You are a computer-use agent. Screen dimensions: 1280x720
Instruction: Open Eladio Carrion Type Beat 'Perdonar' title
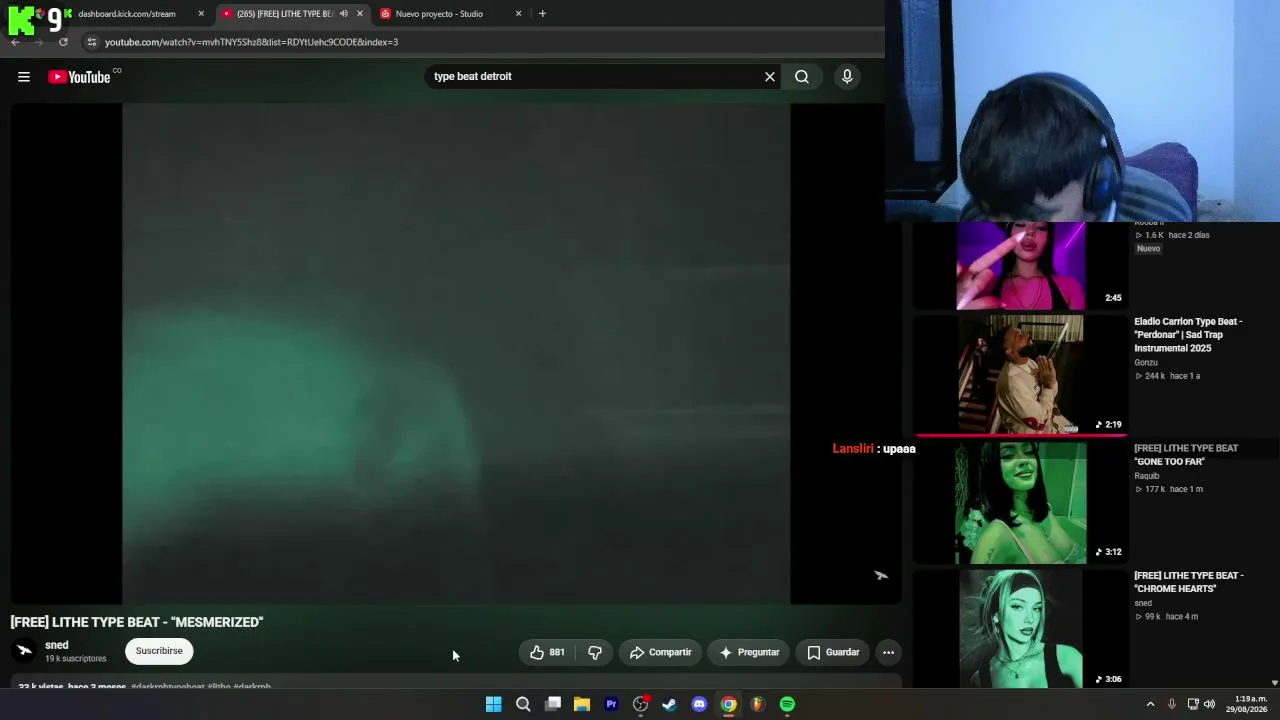pyautogui.click(x=1188, y=335)
